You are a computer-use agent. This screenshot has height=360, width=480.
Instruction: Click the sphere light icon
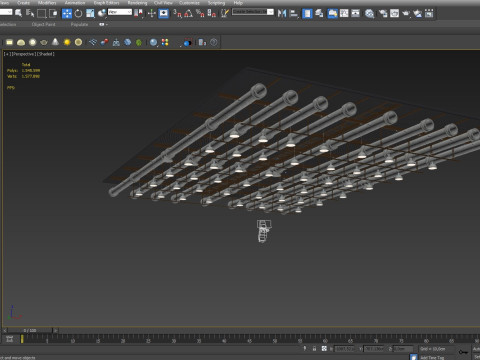click(32, 42)
